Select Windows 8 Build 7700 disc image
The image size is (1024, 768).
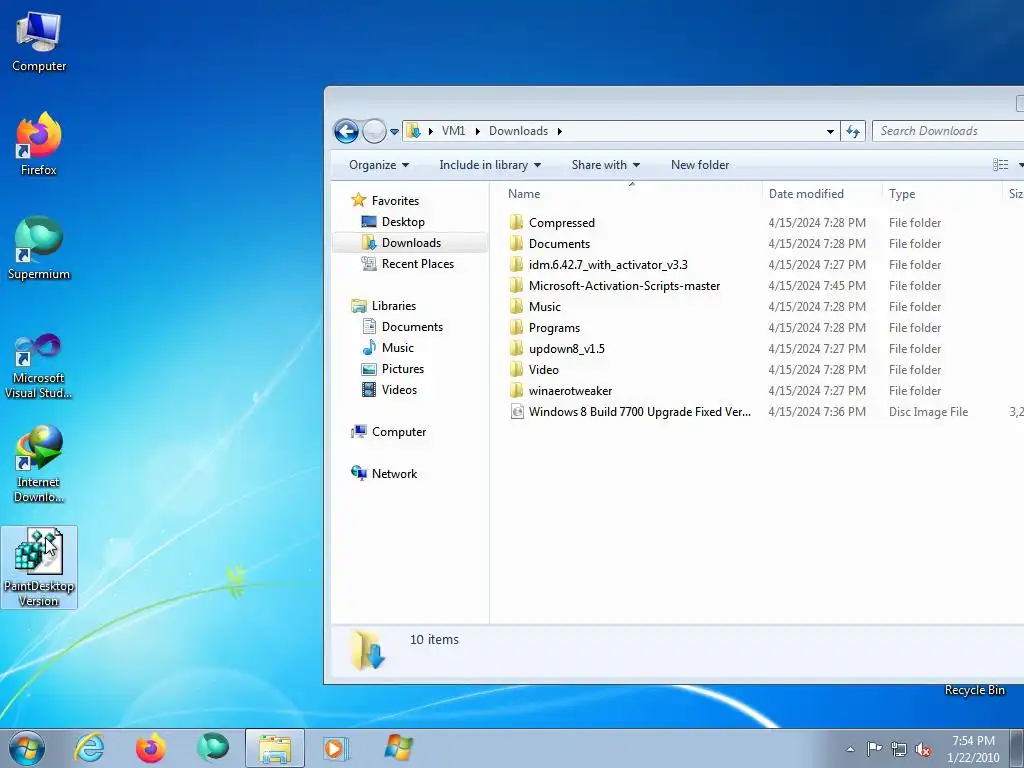point(639,412)
